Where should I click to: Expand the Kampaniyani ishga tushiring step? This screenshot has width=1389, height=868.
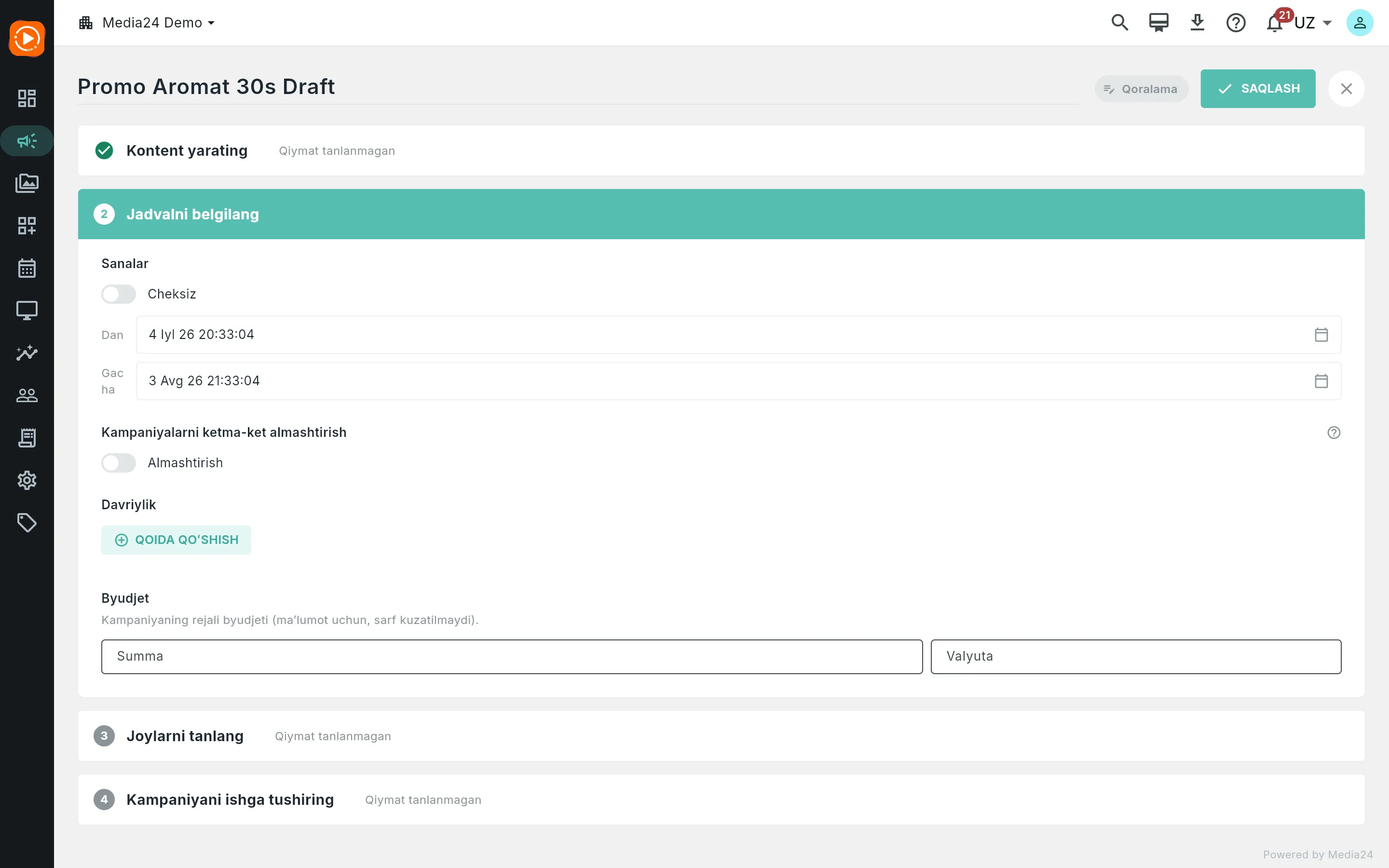point(721,800)
